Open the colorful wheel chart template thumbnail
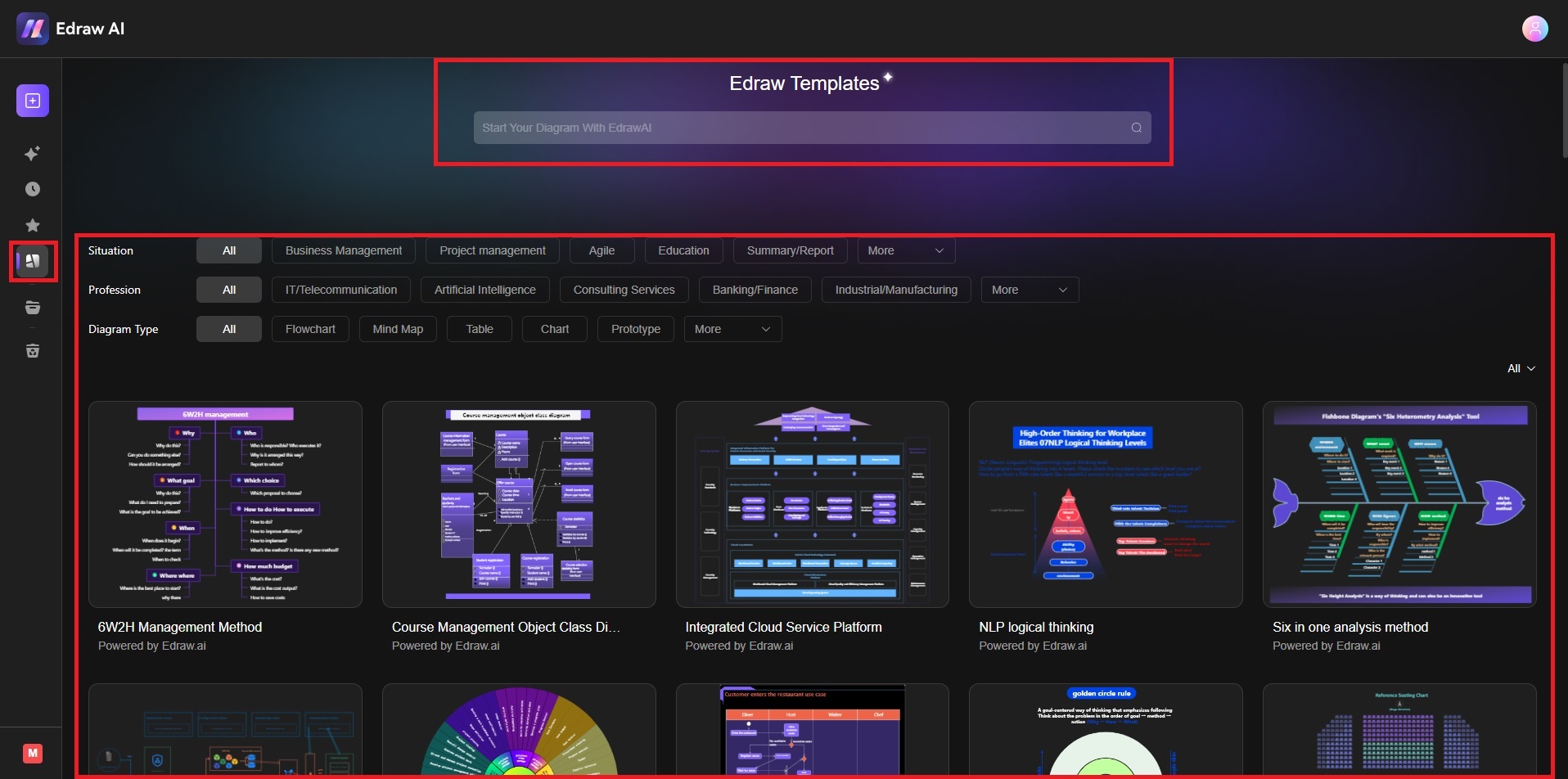The image size is (1568, 779). 519,730
